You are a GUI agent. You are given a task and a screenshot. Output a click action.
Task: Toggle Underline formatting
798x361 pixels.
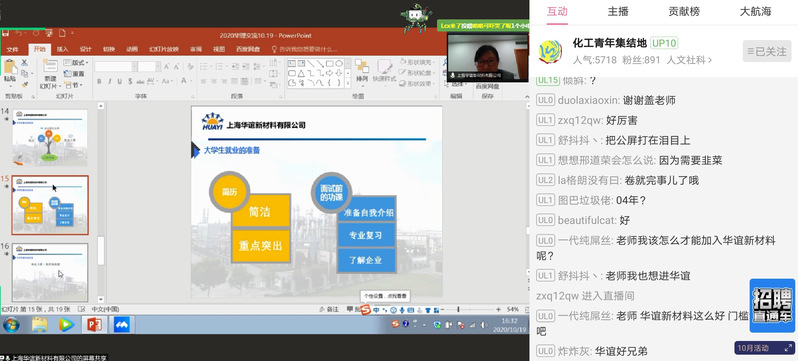coord(120,81)
